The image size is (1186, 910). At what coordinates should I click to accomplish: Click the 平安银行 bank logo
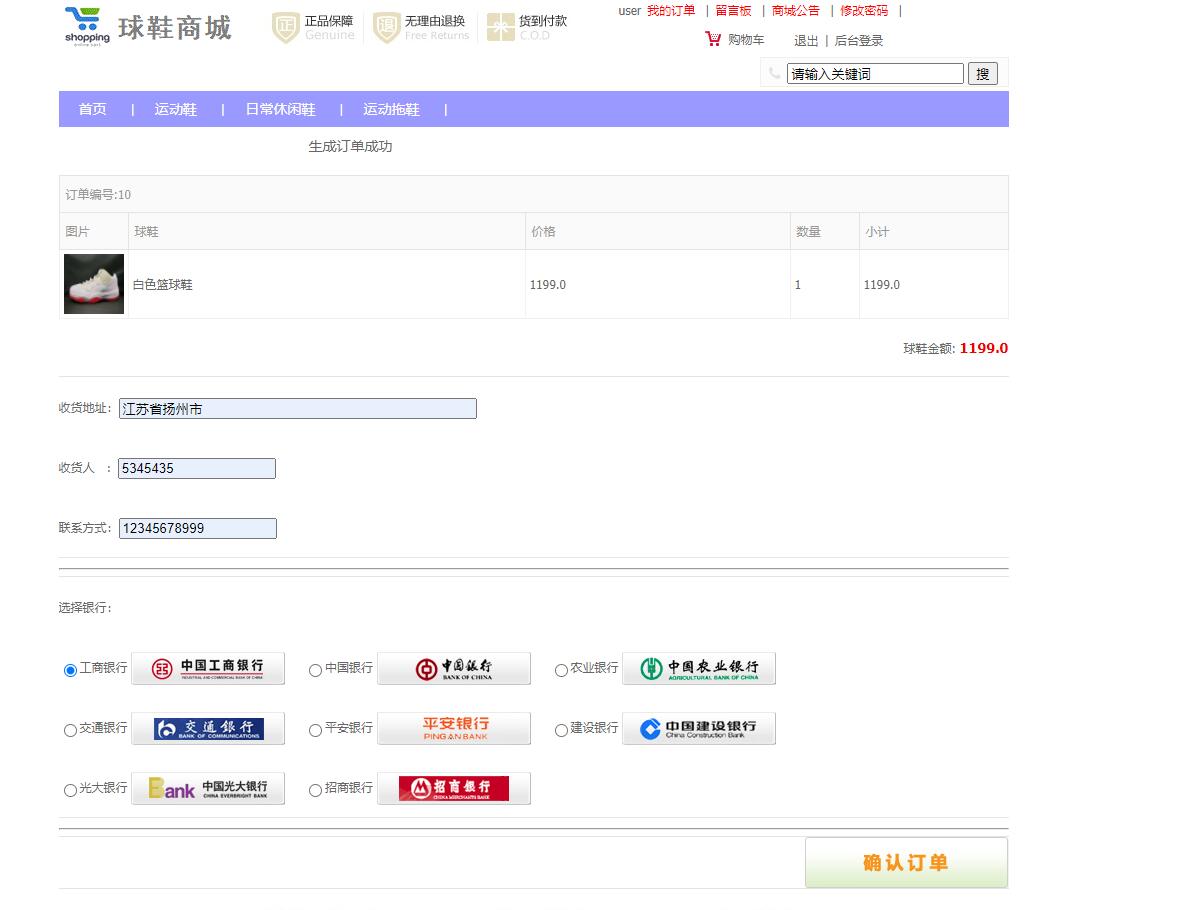454,728
